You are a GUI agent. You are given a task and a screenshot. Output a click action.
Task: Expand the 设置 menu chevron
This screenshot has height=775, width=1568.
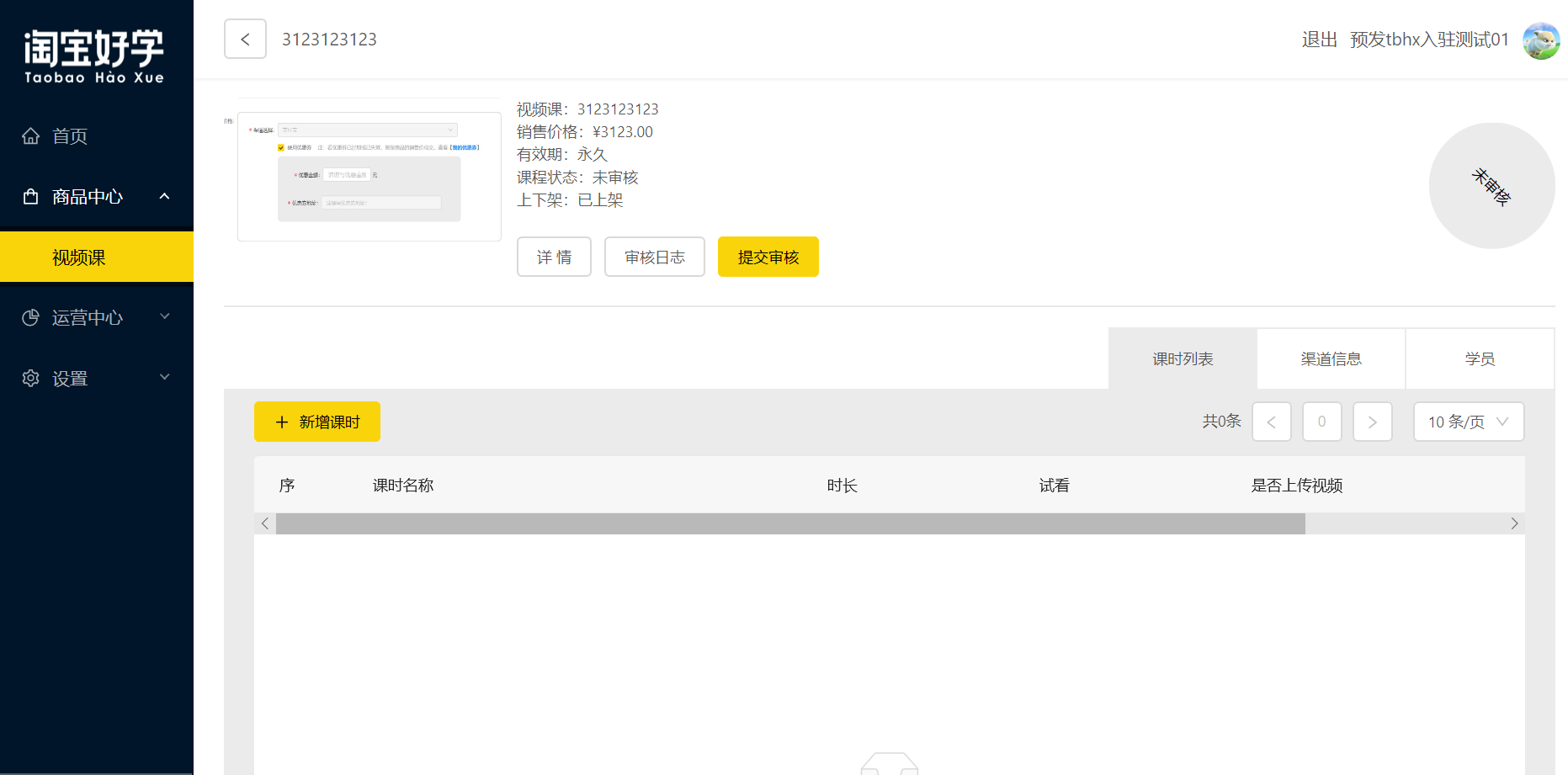click(x=164, y=377)
